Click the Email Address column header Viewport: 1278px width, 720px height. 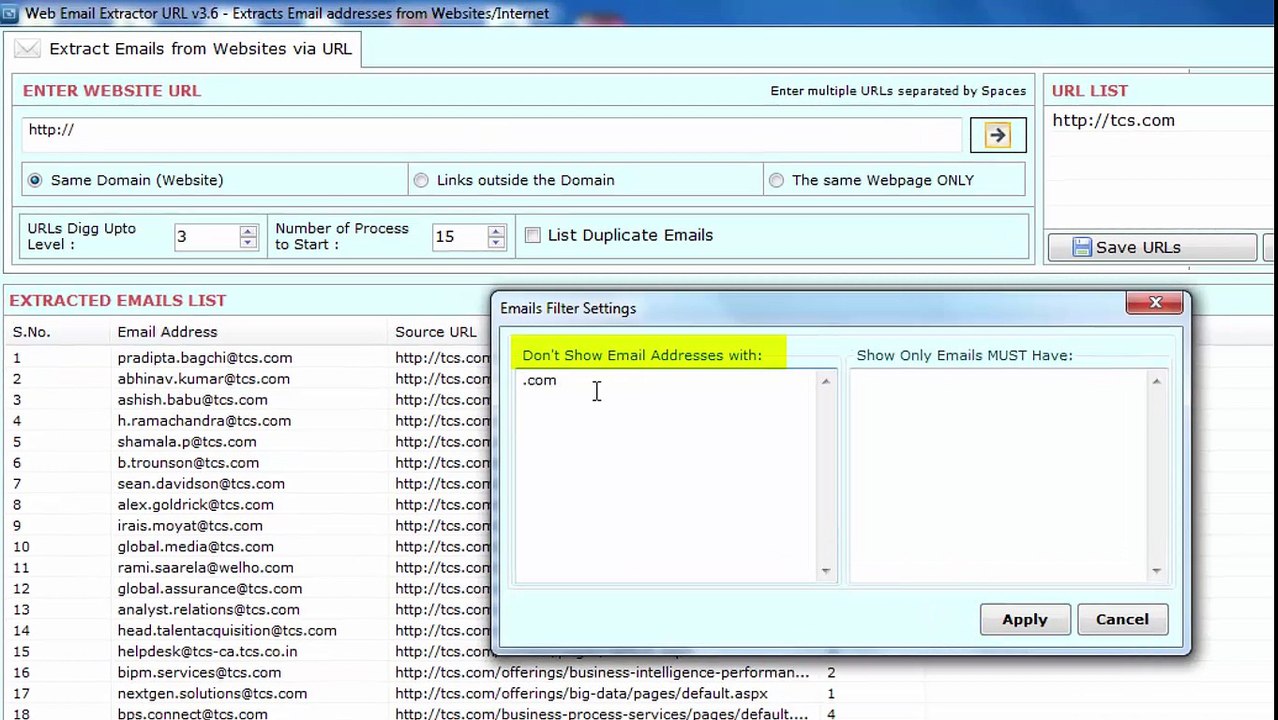tap(167, 332)
